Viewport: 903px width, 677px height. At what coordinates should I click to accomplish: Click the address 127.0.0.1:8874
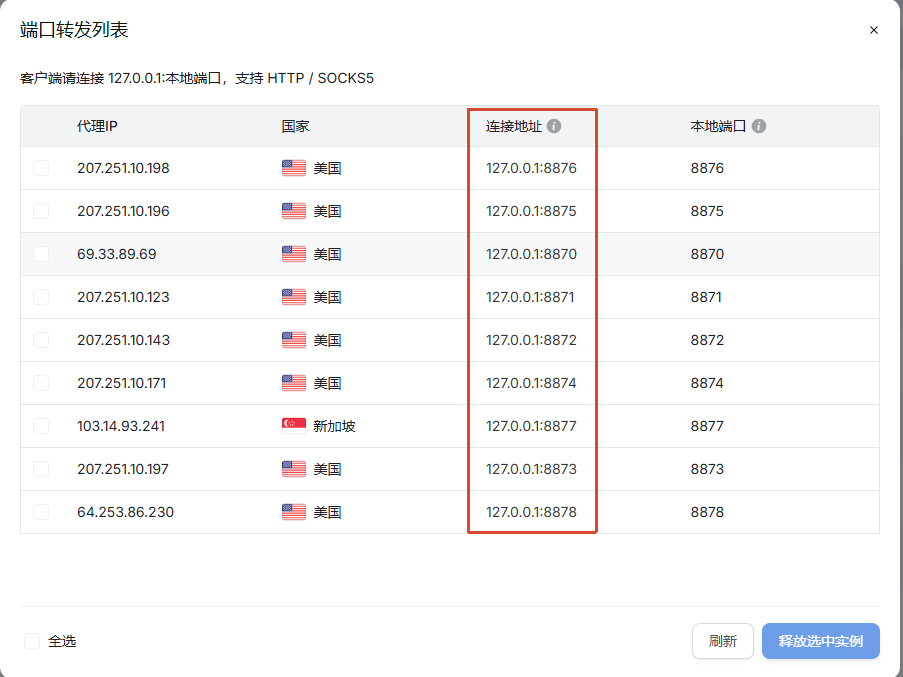click(531, 383)
